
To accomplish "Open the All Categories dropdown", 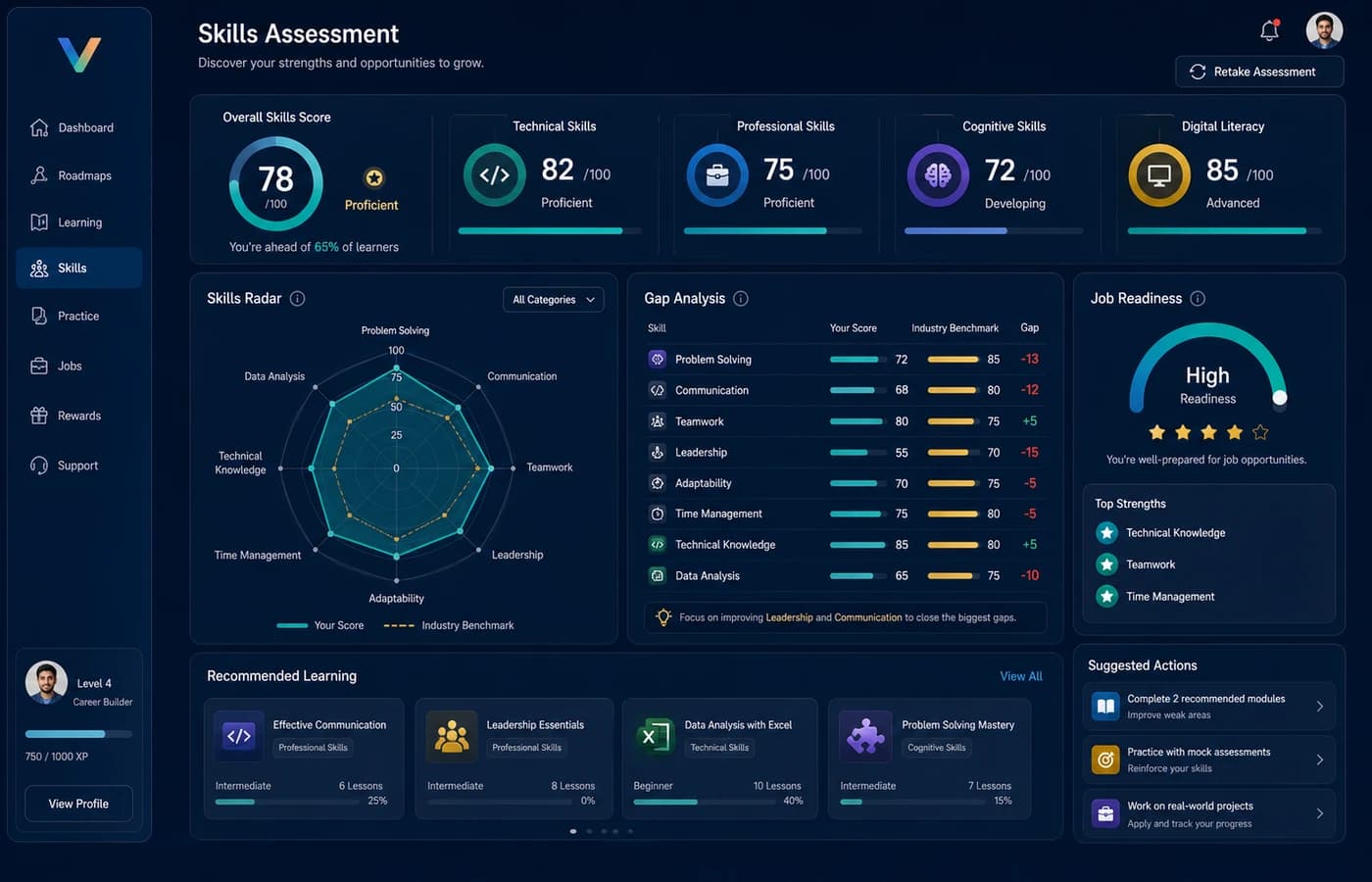I will point(553,300).
